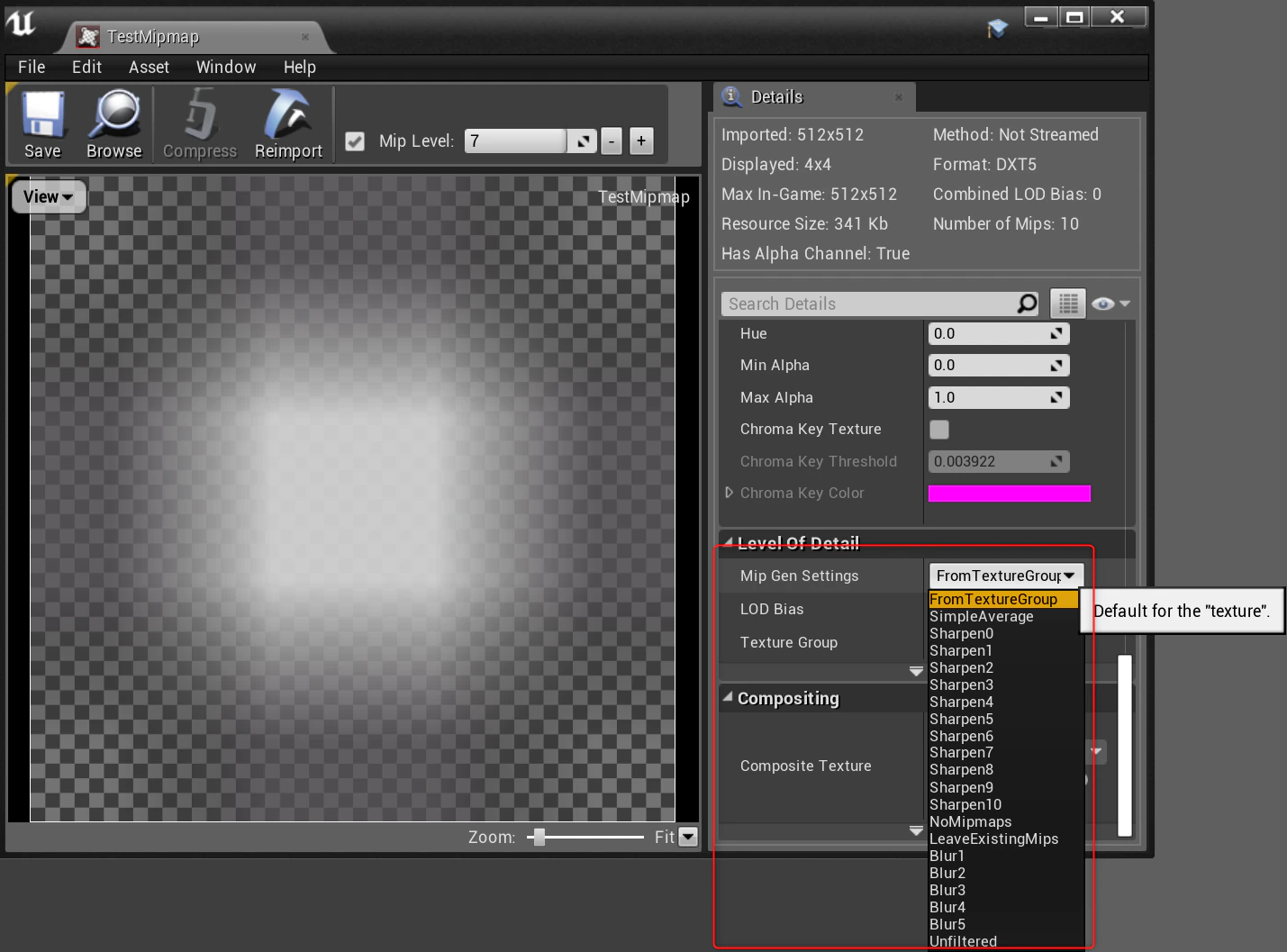The height and width of the screenshot is (952, 1287).
Task: Select LeaveExistingMips option
Action: 1003,839
